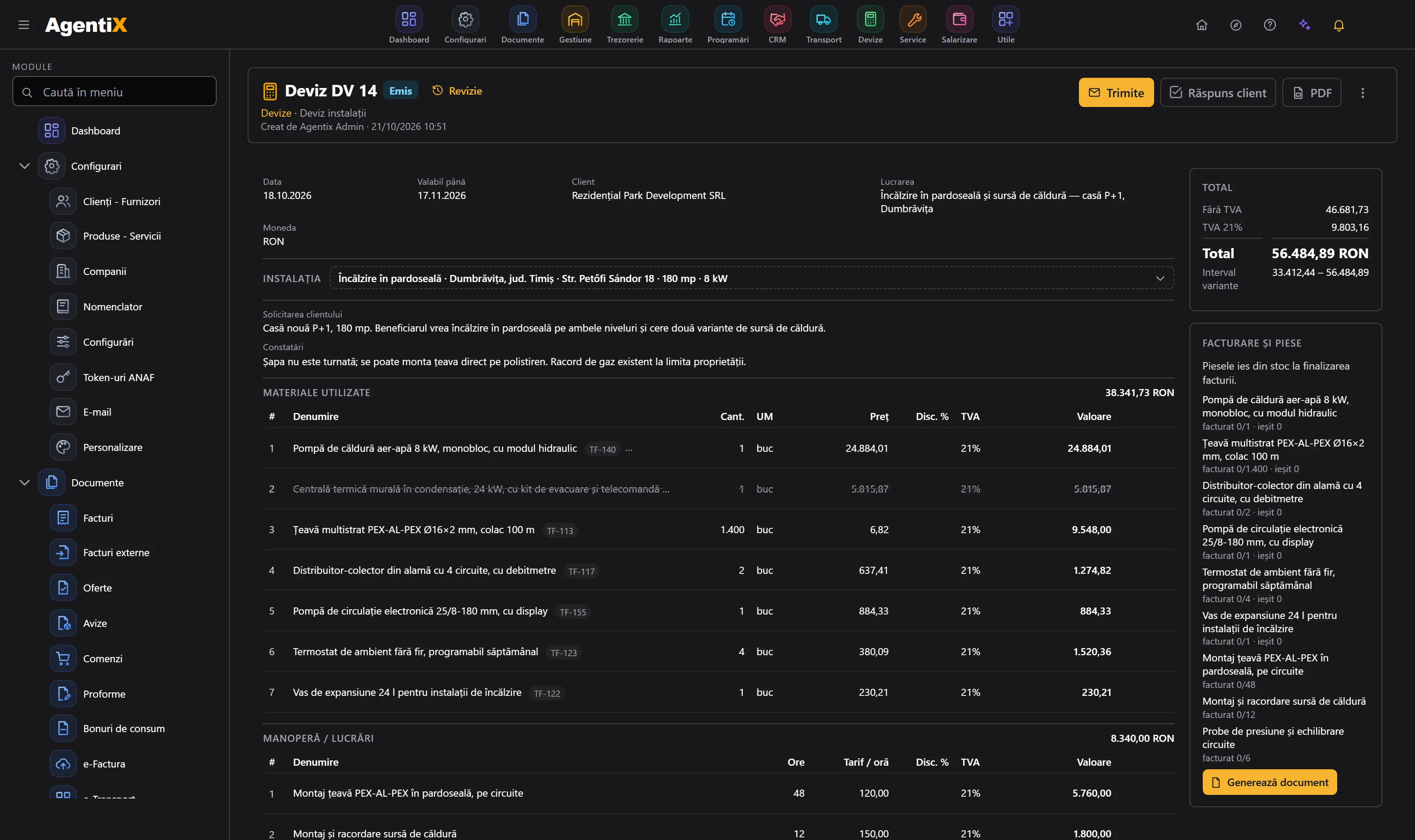Collapse the Documente sidebar section
This screenshot has width=1415, height=840.
[24, 482]
